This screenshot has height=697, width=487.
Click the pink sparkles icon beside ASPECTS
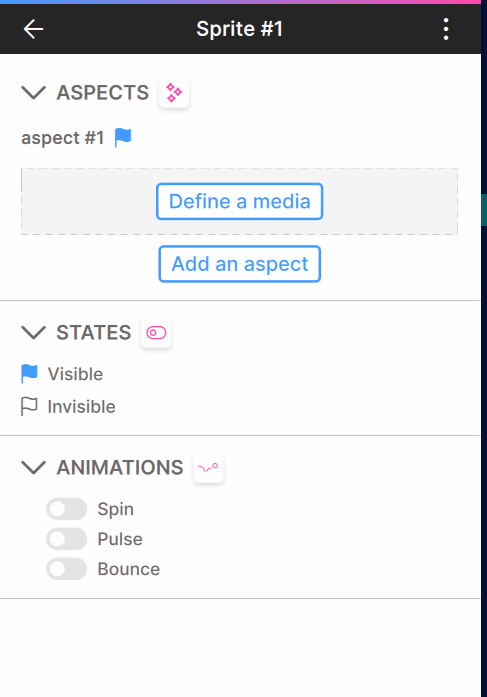(174, 93)
